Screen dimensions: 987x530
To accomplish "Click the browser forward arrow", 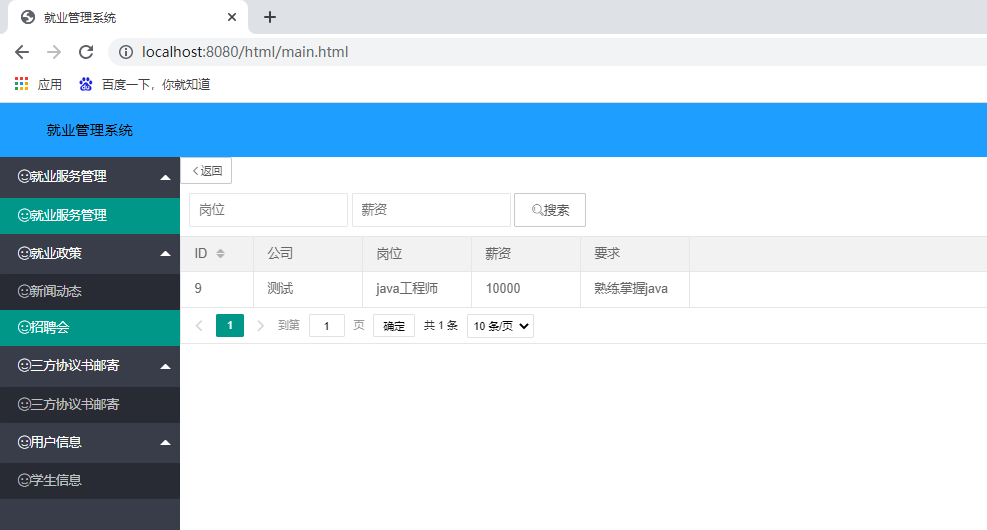I will coord(54,52).
